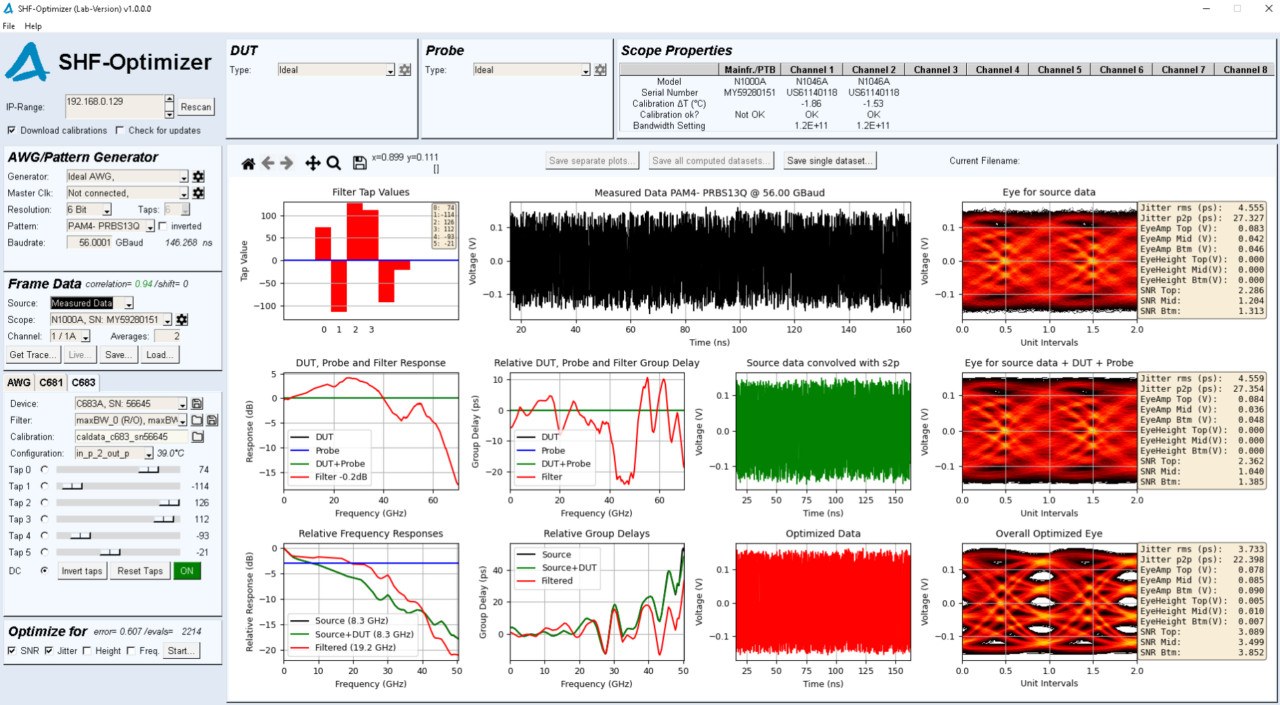
Task: Click the save figure floppy disk icon
Action: point(357,161)
